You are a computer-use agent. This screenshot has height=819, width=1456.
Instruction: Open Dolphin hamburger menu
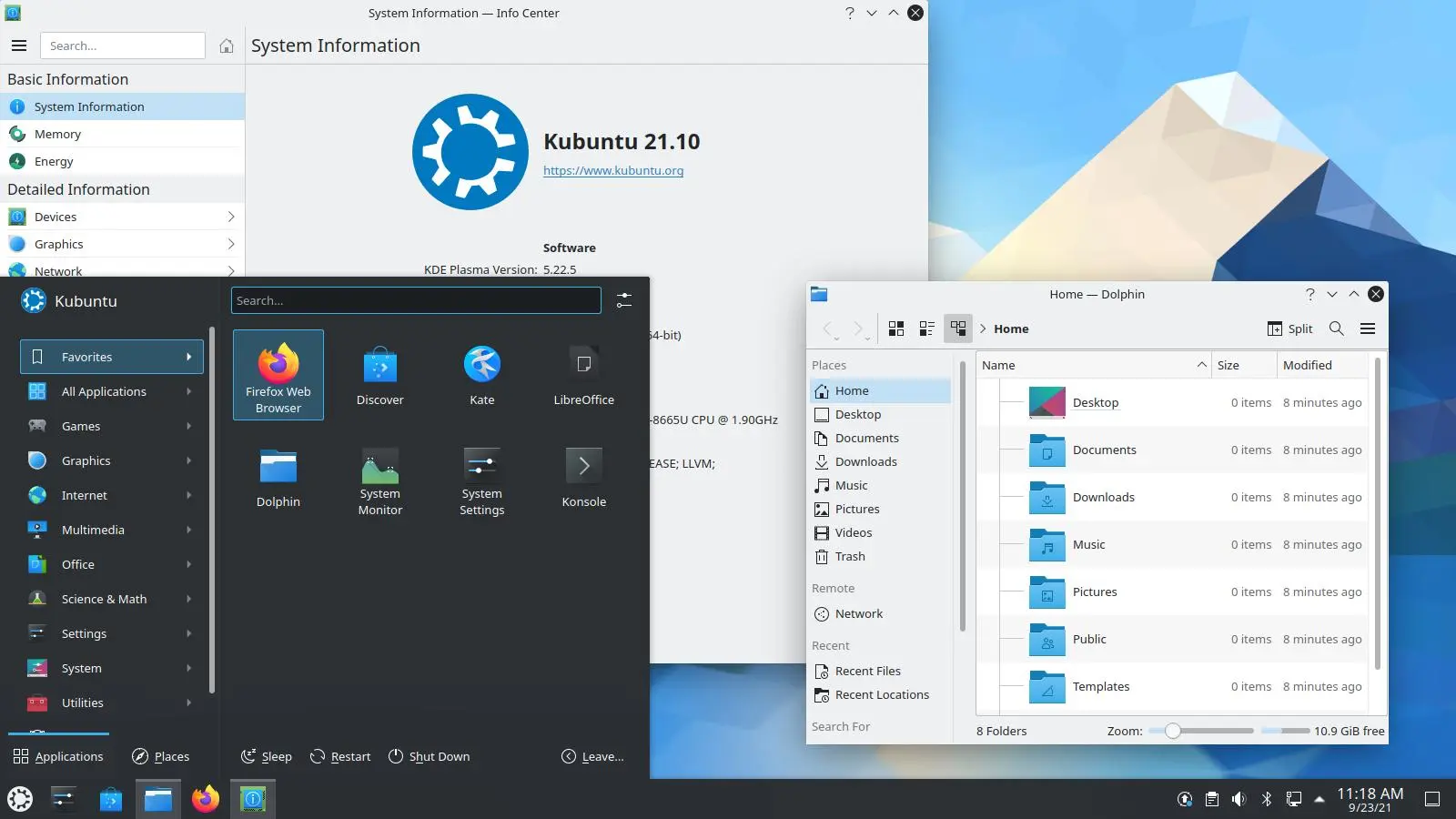[1368, 329]
